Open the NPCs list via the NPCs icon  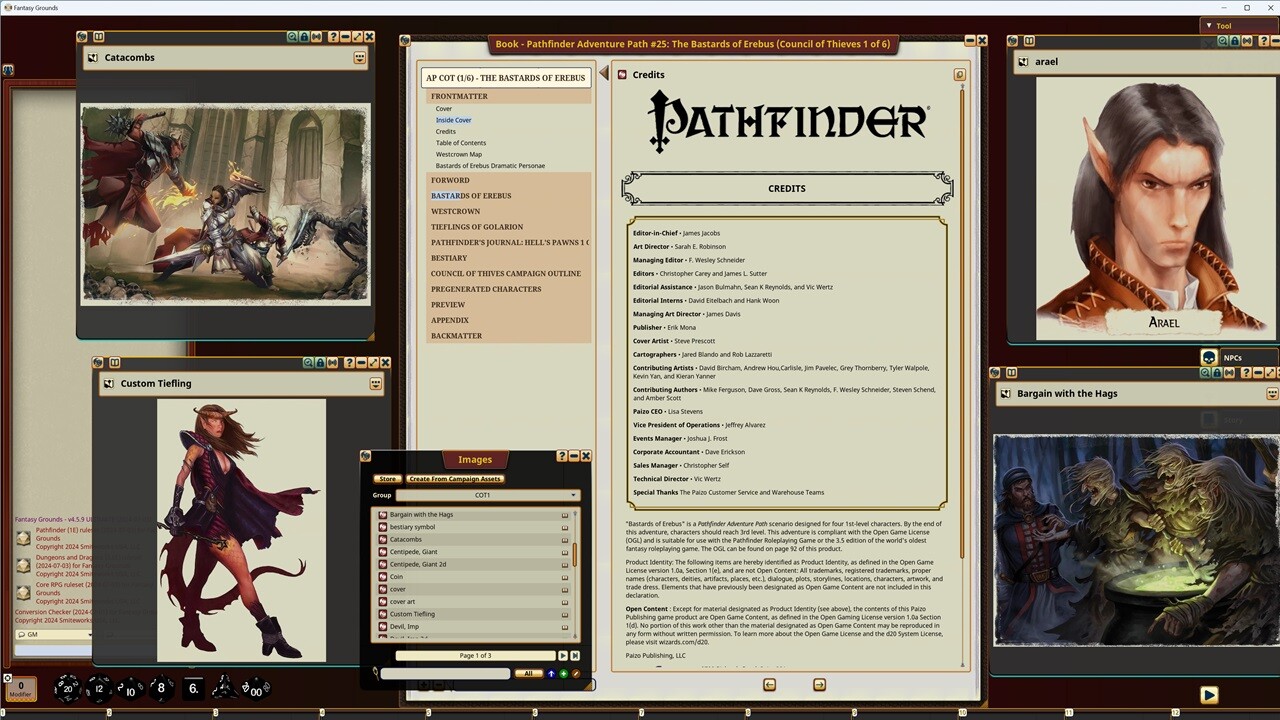[x=1209, y=357]
